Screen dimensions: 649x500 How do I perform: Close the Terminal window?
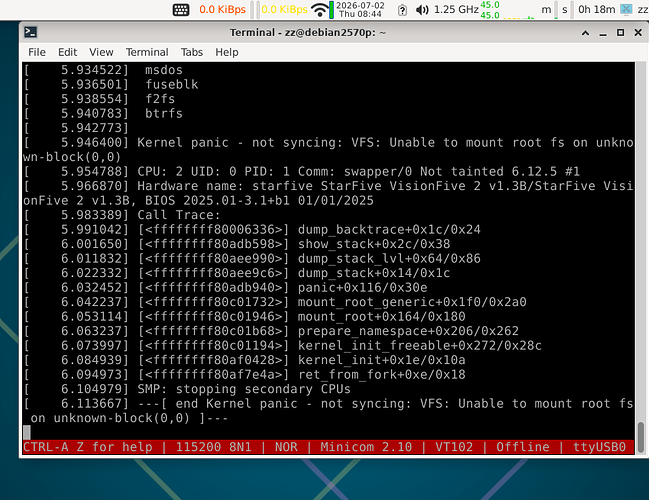638,32
